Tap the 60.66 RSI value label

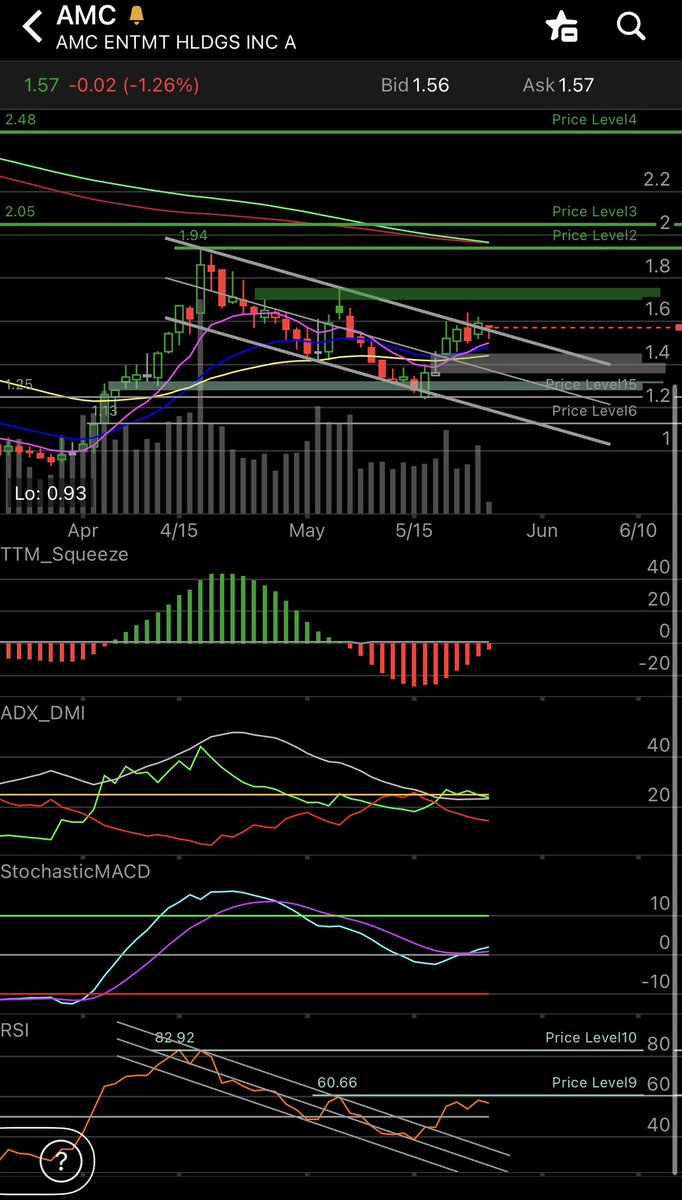pyautogui.click(x=337, y=1083)
